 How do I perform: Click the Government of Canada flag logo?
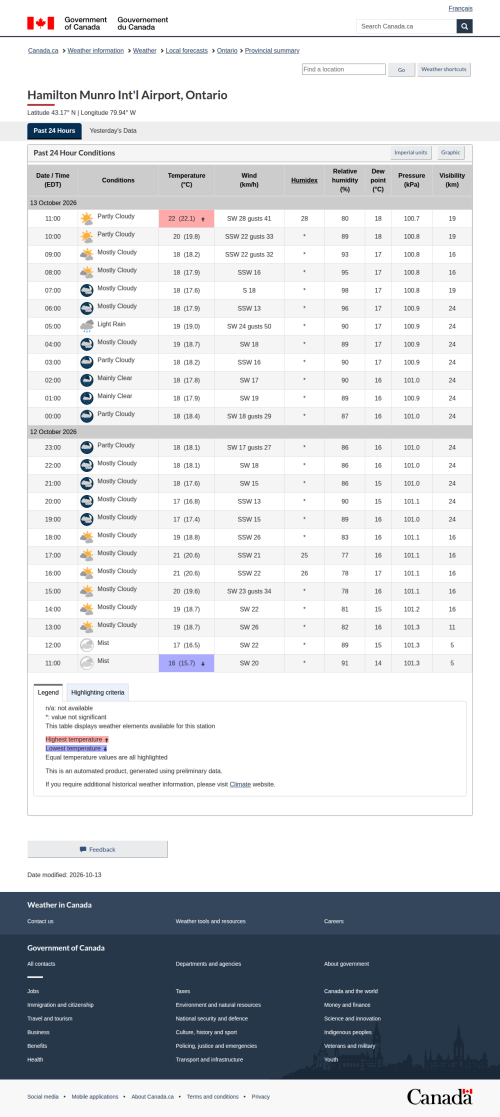[x=41, y=23]
